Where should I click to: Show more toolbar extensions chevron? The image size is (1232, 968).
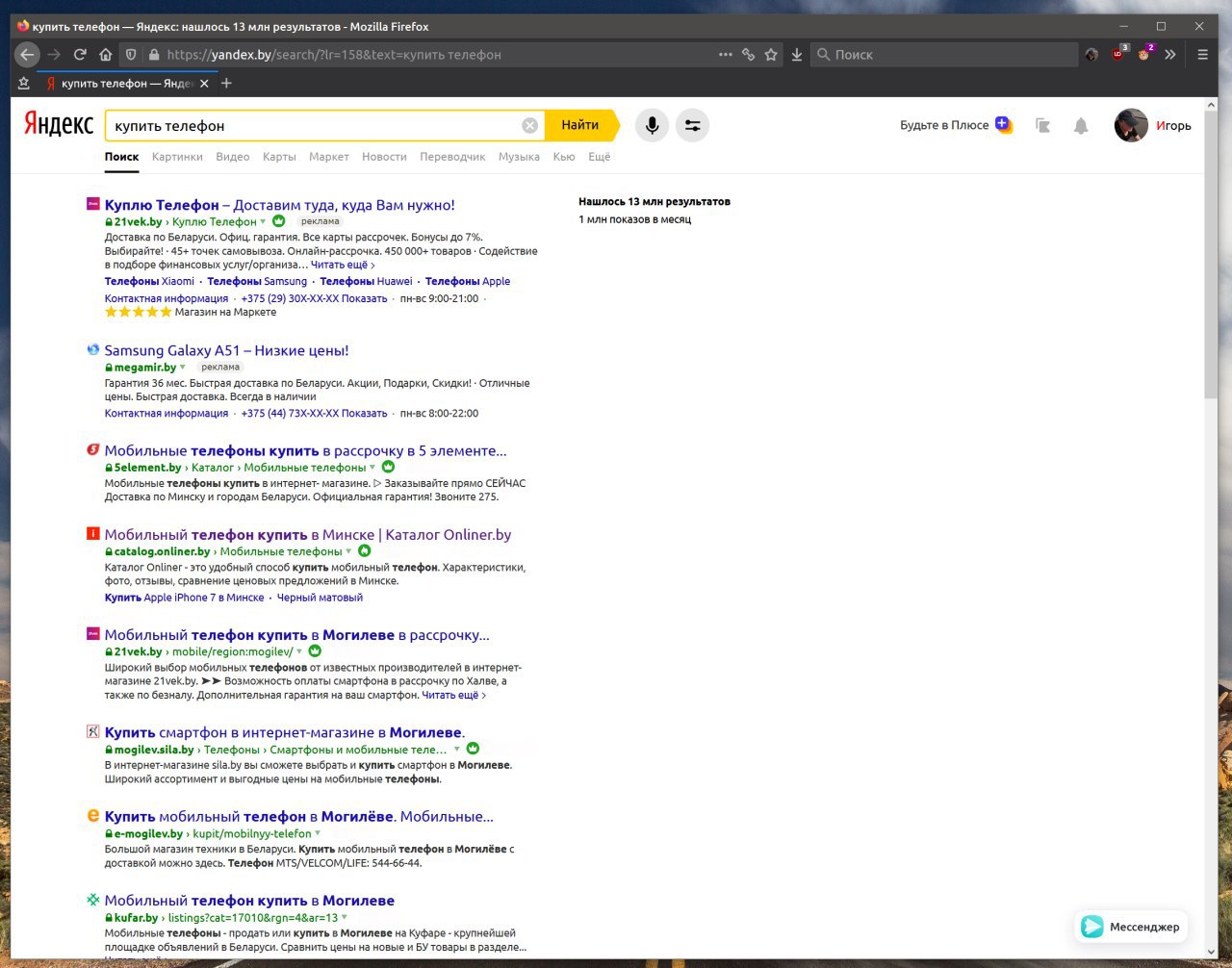[x=1170, y=55]
